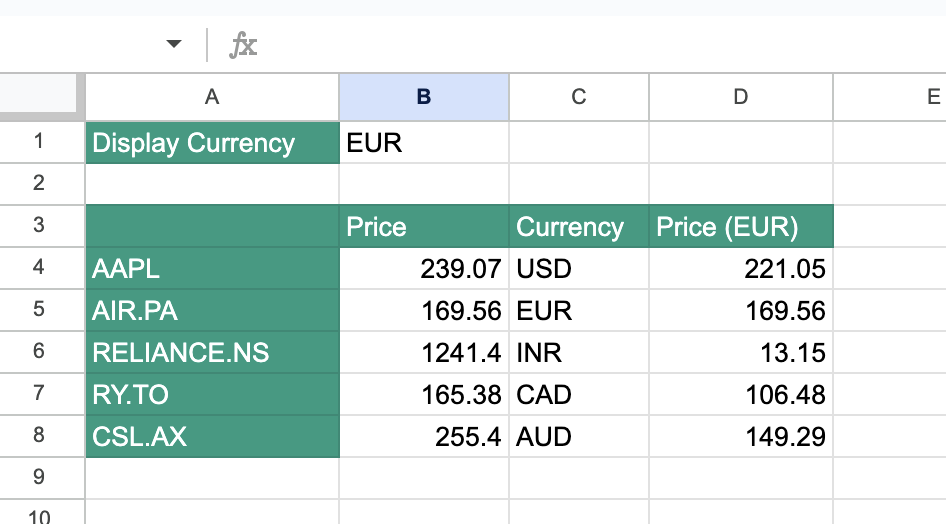Click the Price (EUR) header cell
This screenshot has height=524, width=946.
pyautogui.click(x=741, y=226)
